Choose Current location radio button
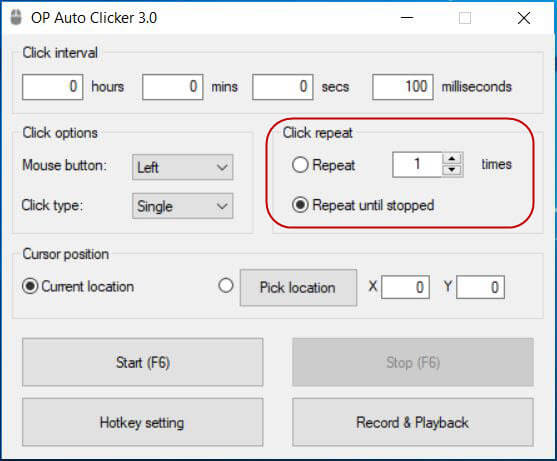This screenshot has width=557, height=461. (30, 286)
